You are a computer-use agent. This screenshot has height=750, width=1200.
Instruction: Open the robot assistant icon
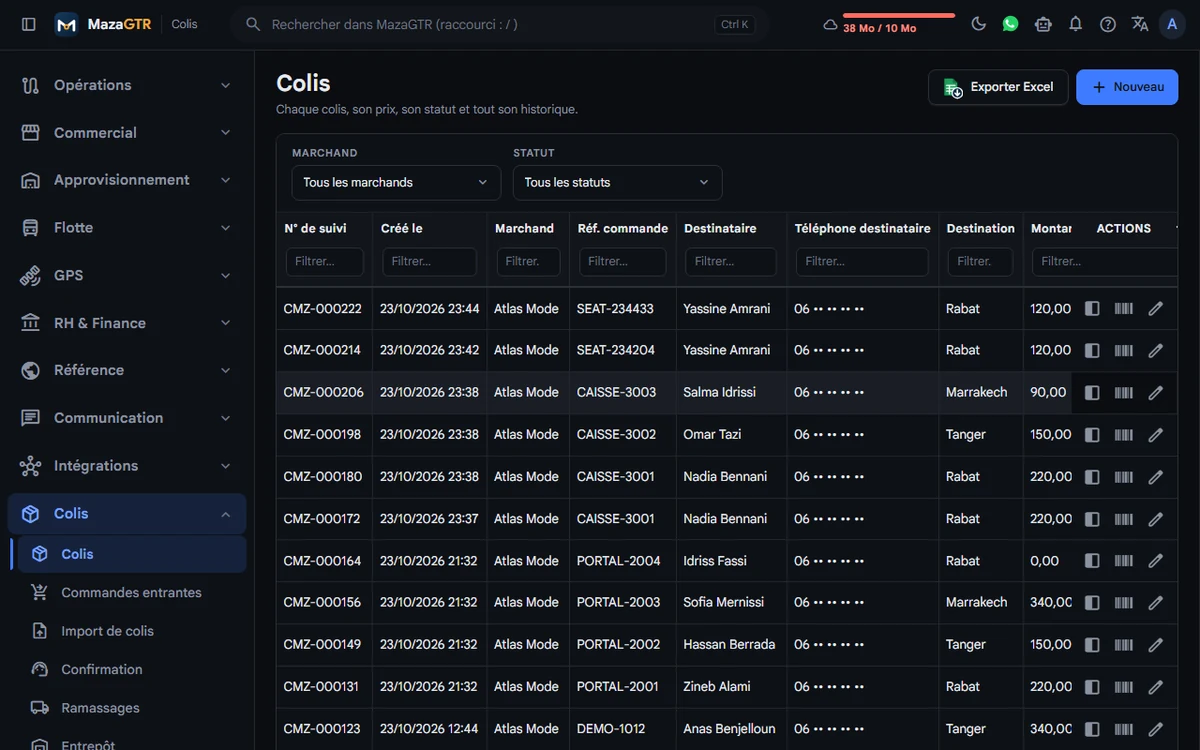pos(1043,24)
